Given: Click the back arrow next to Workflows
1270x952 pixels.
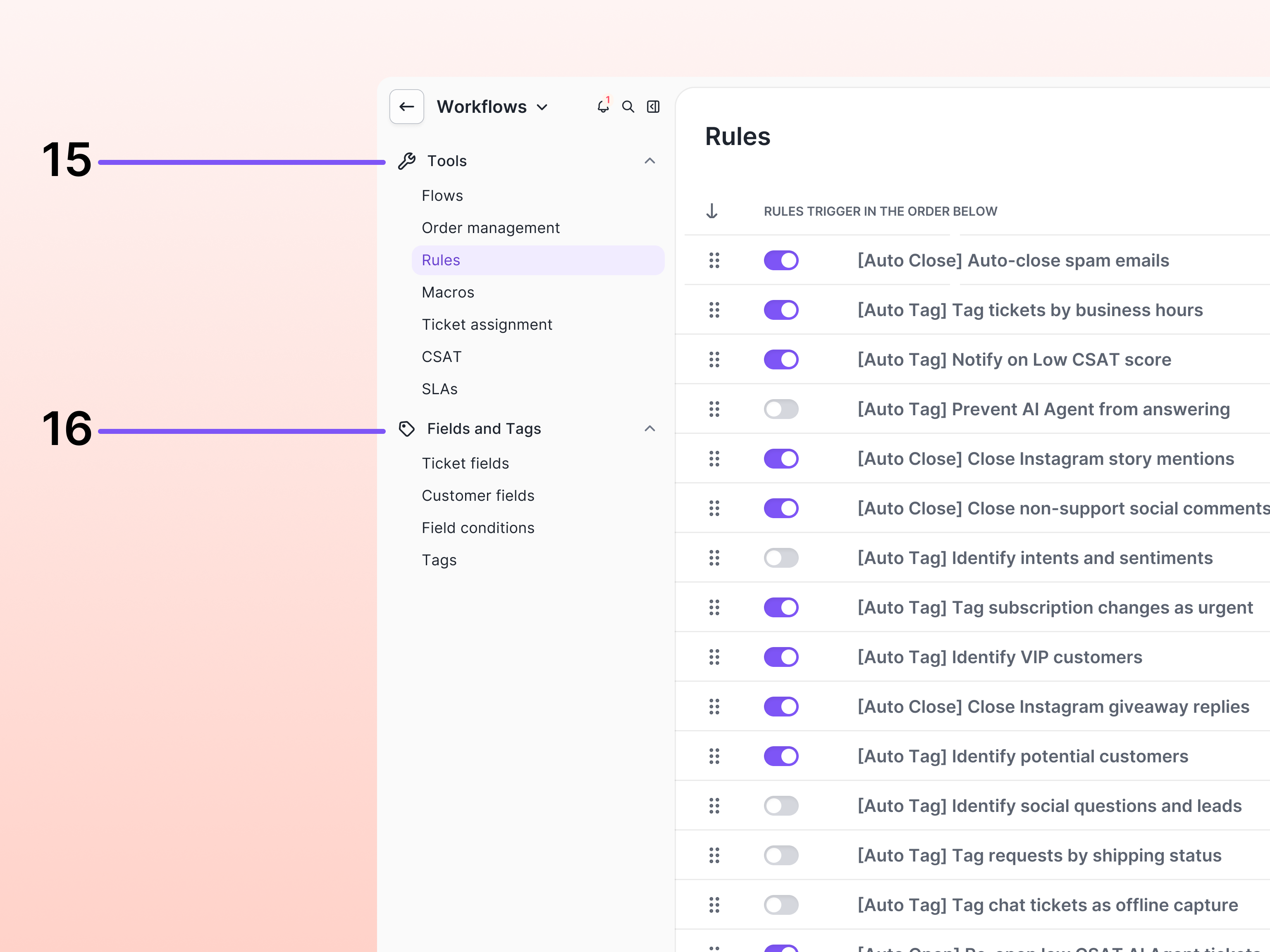Looking at the screenshot, I should point(406,107).
